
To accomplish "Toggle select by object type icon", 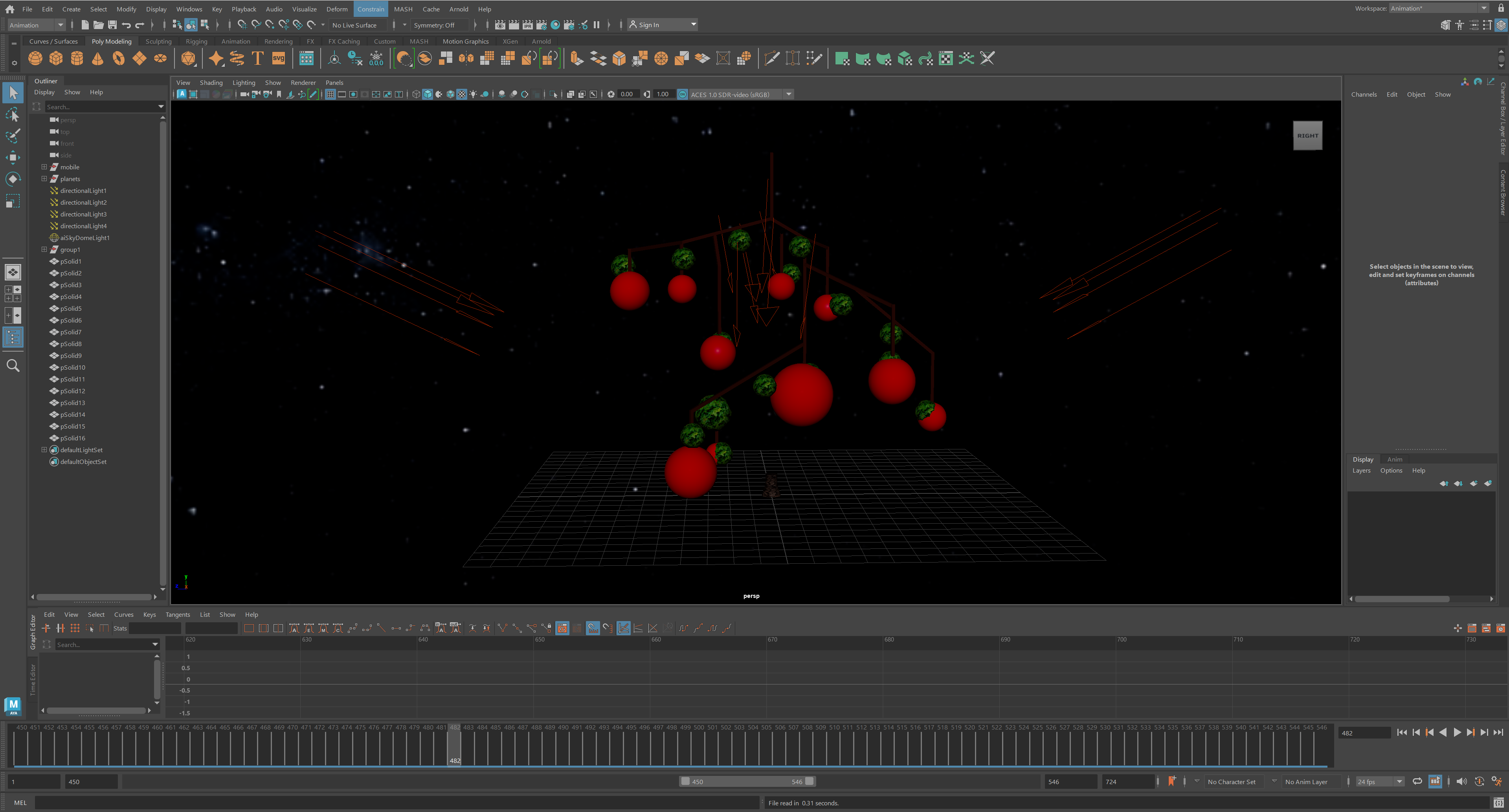I will [191, 25].
